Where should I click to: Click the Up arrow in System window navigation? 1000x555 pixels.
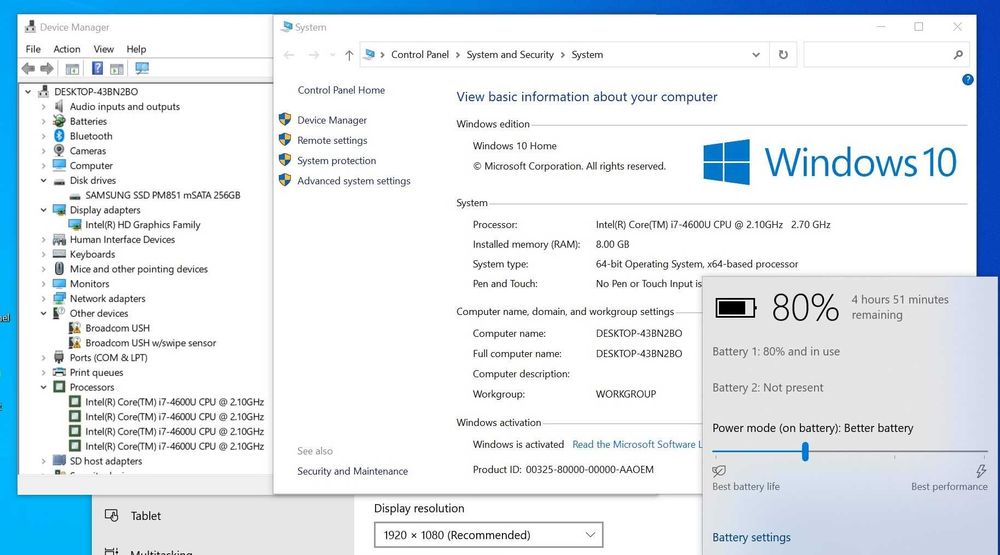[349, 55]
